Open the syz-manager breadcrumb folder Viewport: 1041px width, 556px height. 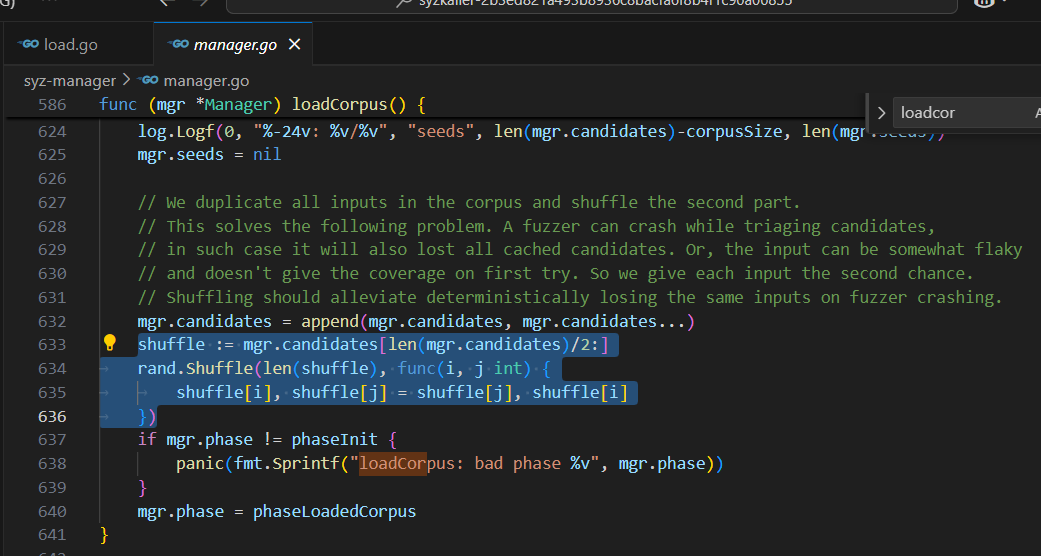[x=70, y=81]
